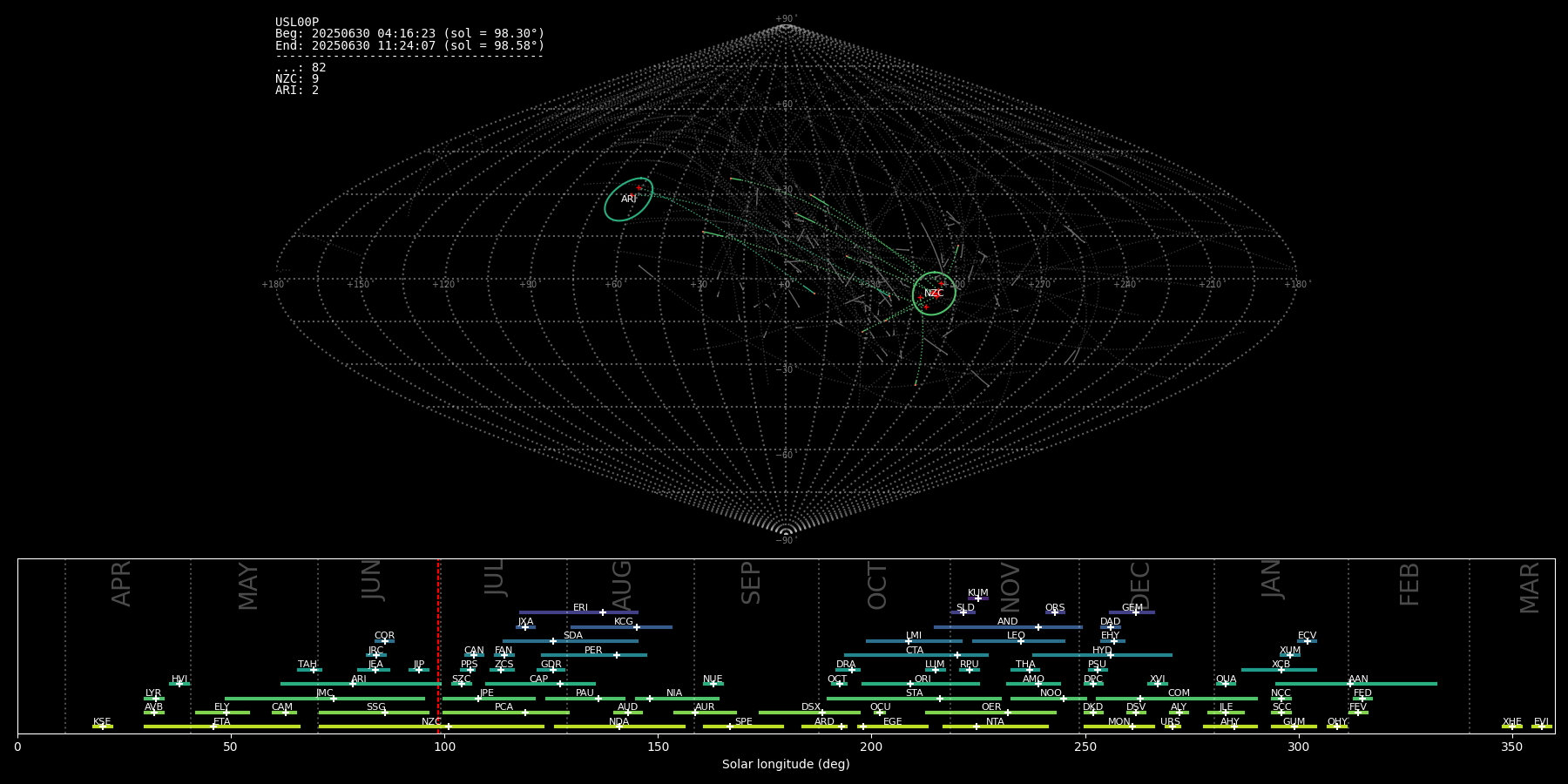1568x784 pixels.
Task: Click the STA shower bar
Action: [914, 699]
